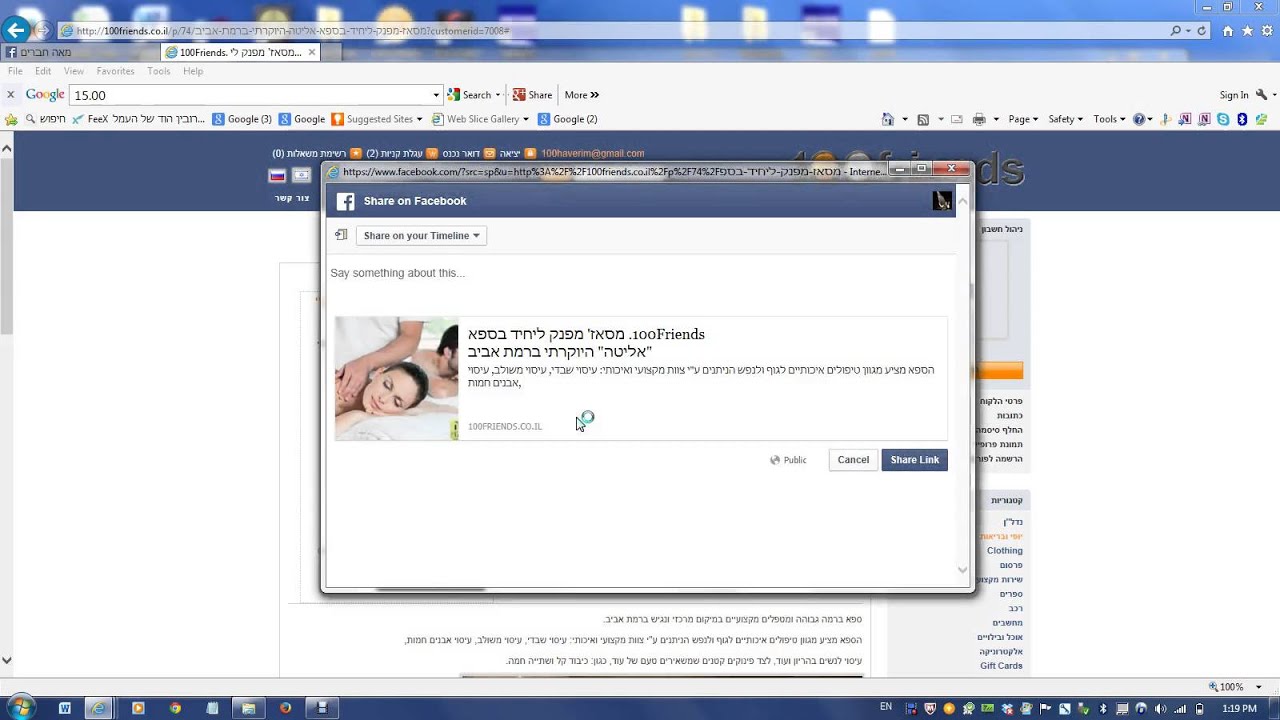This screenshot has width=1280, height=720.
Task: Click the Bluetooth icon in the command bar
Action: point(1242,119)
